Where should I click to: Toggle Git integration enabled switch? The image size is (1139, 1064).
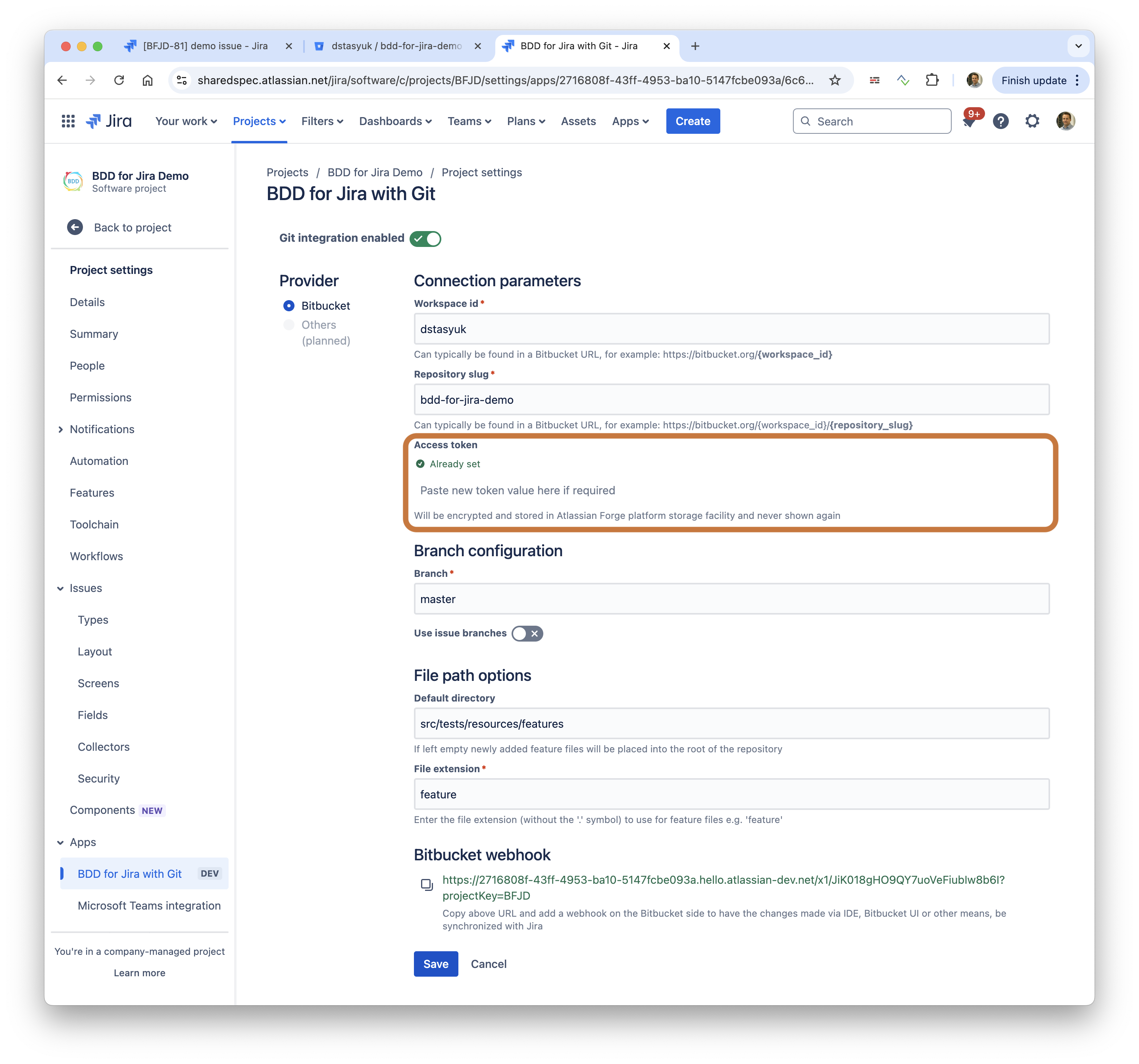(425, 239)
